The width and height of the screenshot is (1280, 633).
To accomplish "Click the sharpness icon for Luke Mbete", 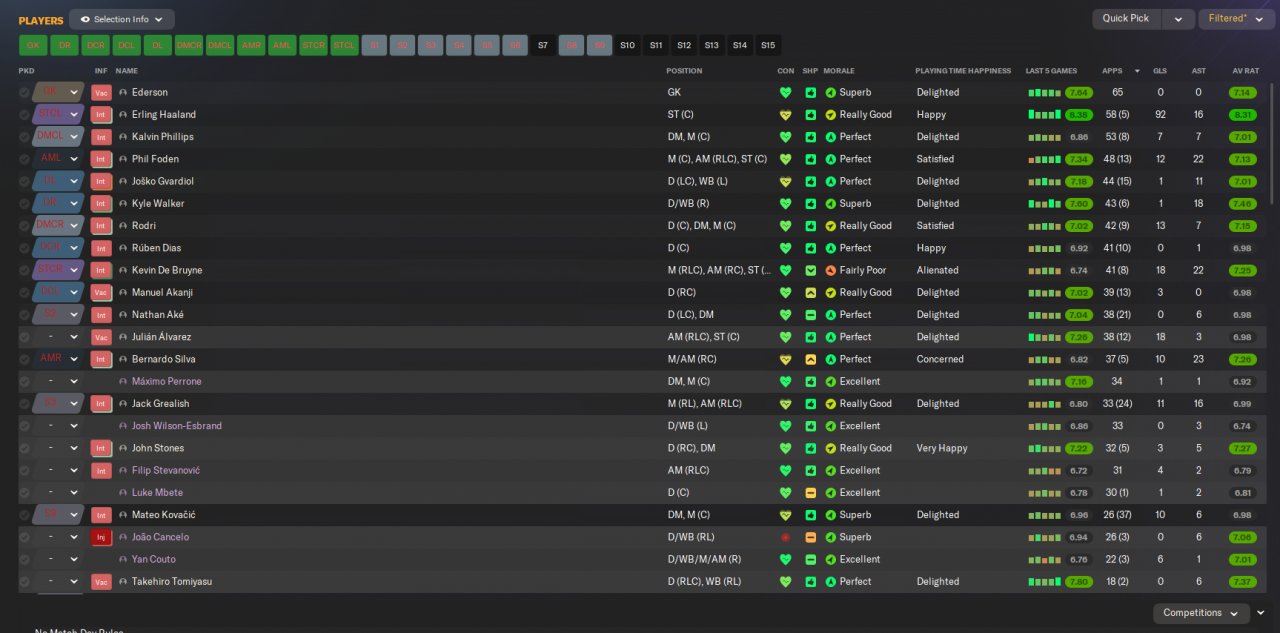I will 811,493.
